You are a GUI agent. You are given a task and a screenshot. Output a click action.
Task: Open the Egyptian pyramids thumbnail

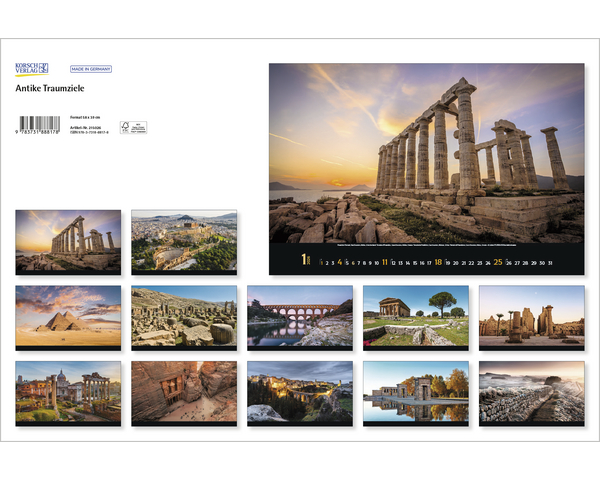coord(68,314)
